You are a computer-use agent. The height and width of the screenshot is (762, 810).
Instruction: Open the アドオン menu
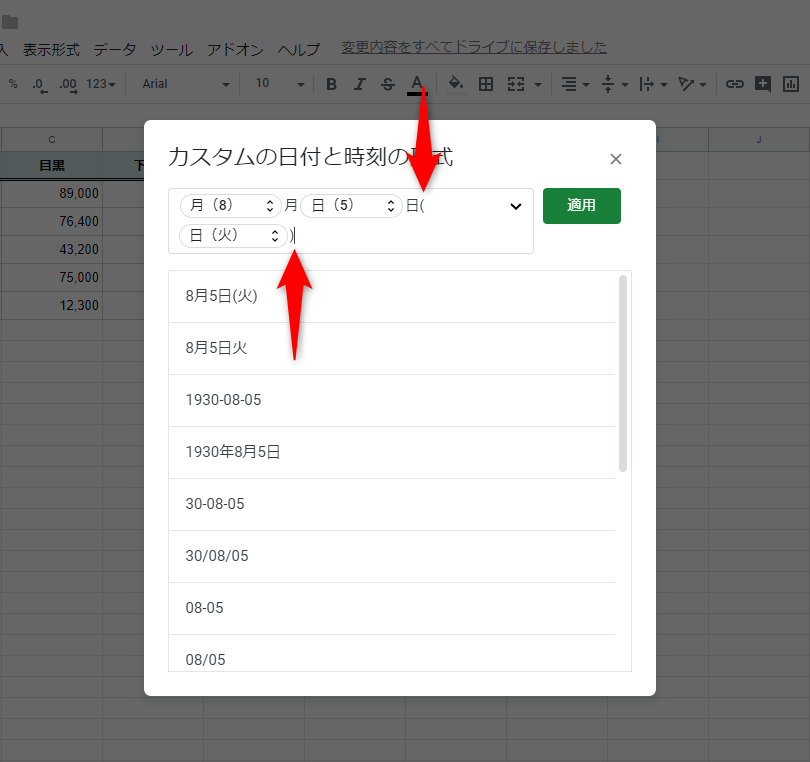235,50
